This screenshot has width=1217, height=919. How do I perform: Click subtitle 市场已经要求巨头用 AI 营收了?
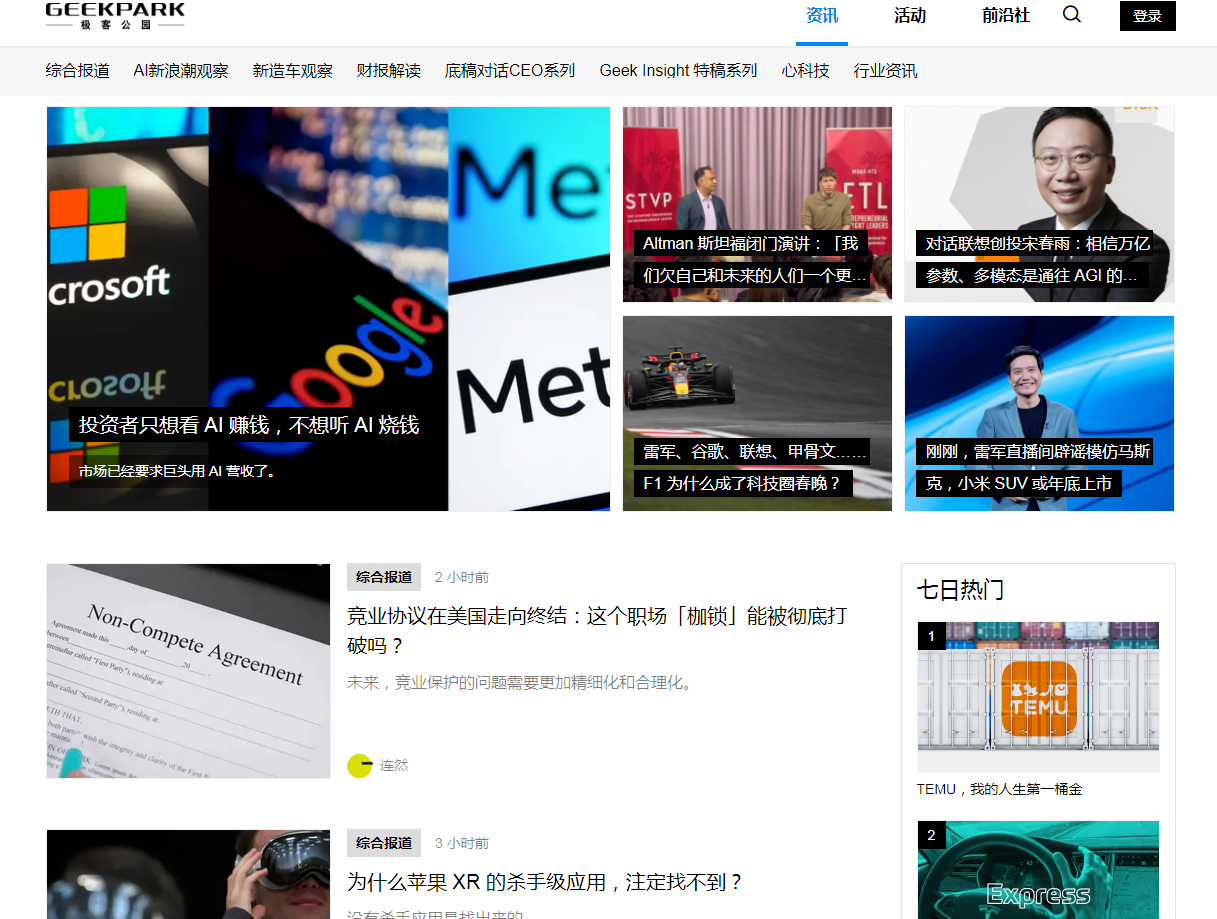click(178, 471)
